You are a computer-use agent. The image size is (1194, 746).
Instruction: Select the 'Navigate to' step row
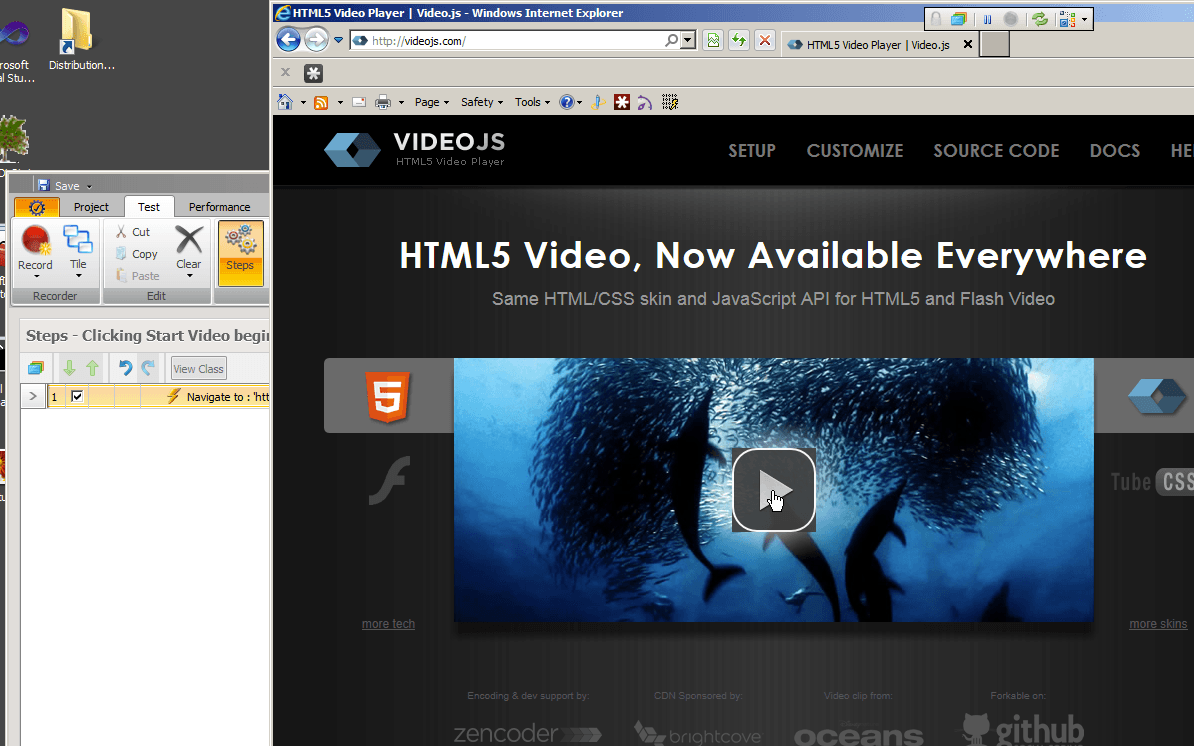click(x=158, y=397)
